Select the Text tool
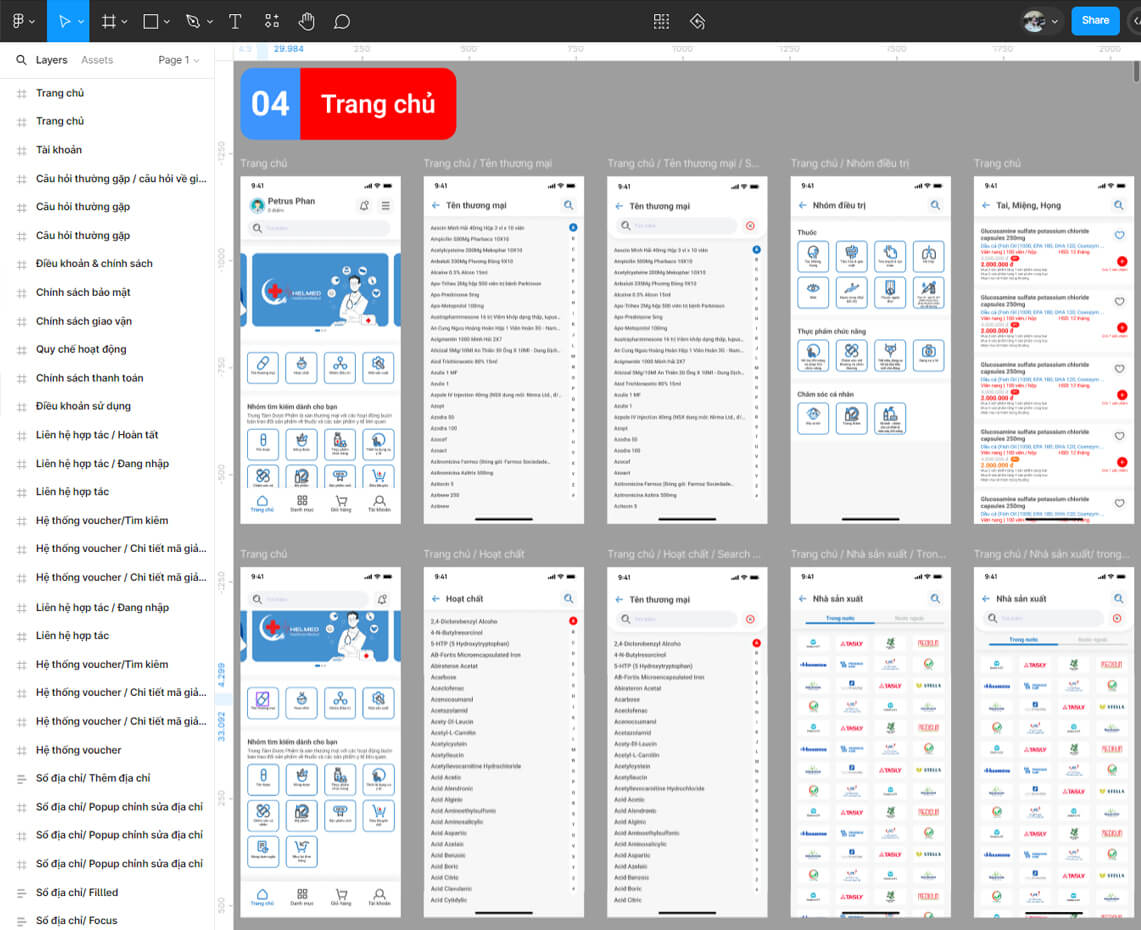 [235, 21]
